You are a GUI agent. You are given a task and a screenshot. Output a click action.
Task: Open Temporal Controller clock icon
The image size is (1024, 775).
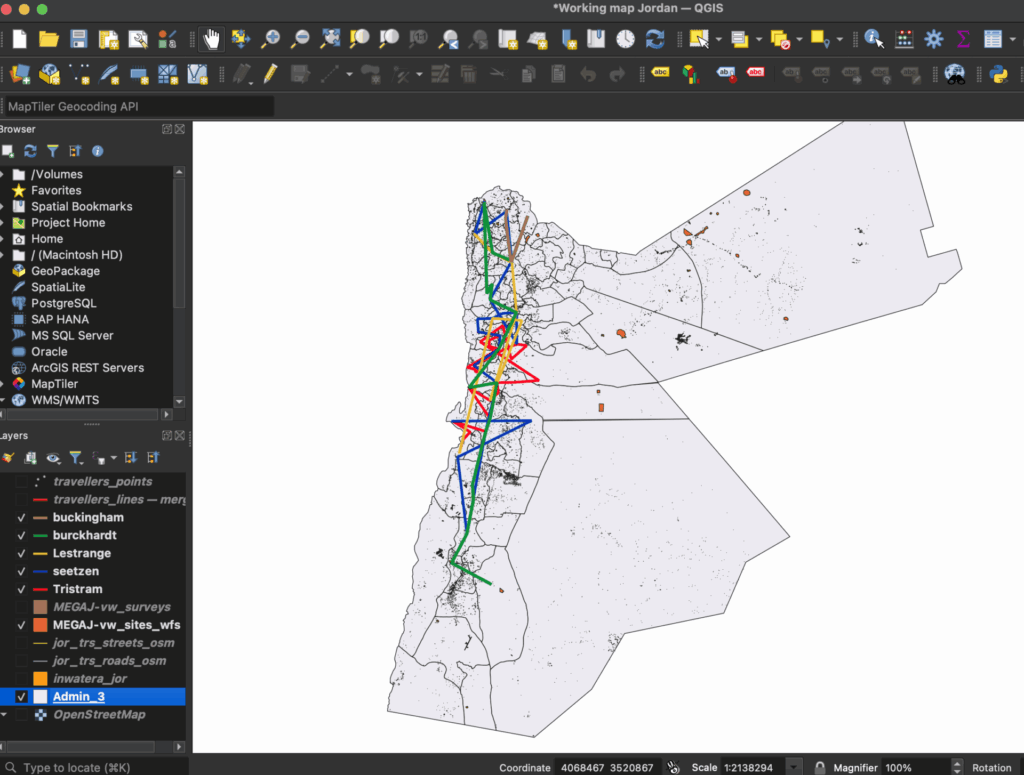(626, 39)
